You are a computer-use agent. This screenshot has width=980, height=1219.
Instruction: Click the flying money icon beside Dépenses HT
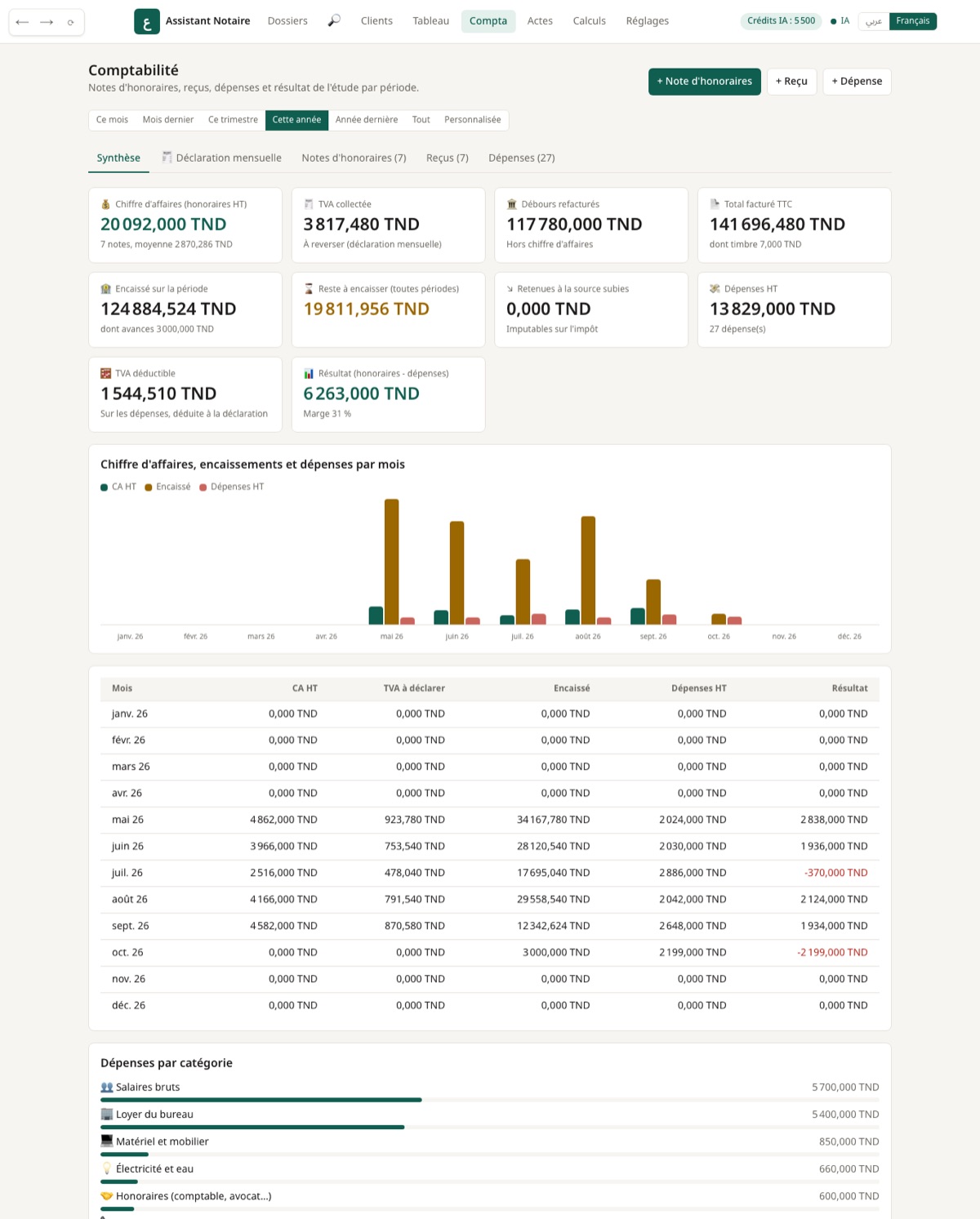click(715, 289)
